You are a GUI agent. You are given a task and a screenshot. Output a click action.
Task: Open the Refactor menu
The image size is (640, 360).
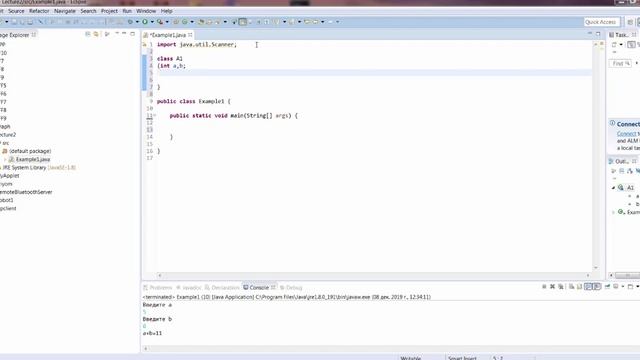tap(39, 11)
